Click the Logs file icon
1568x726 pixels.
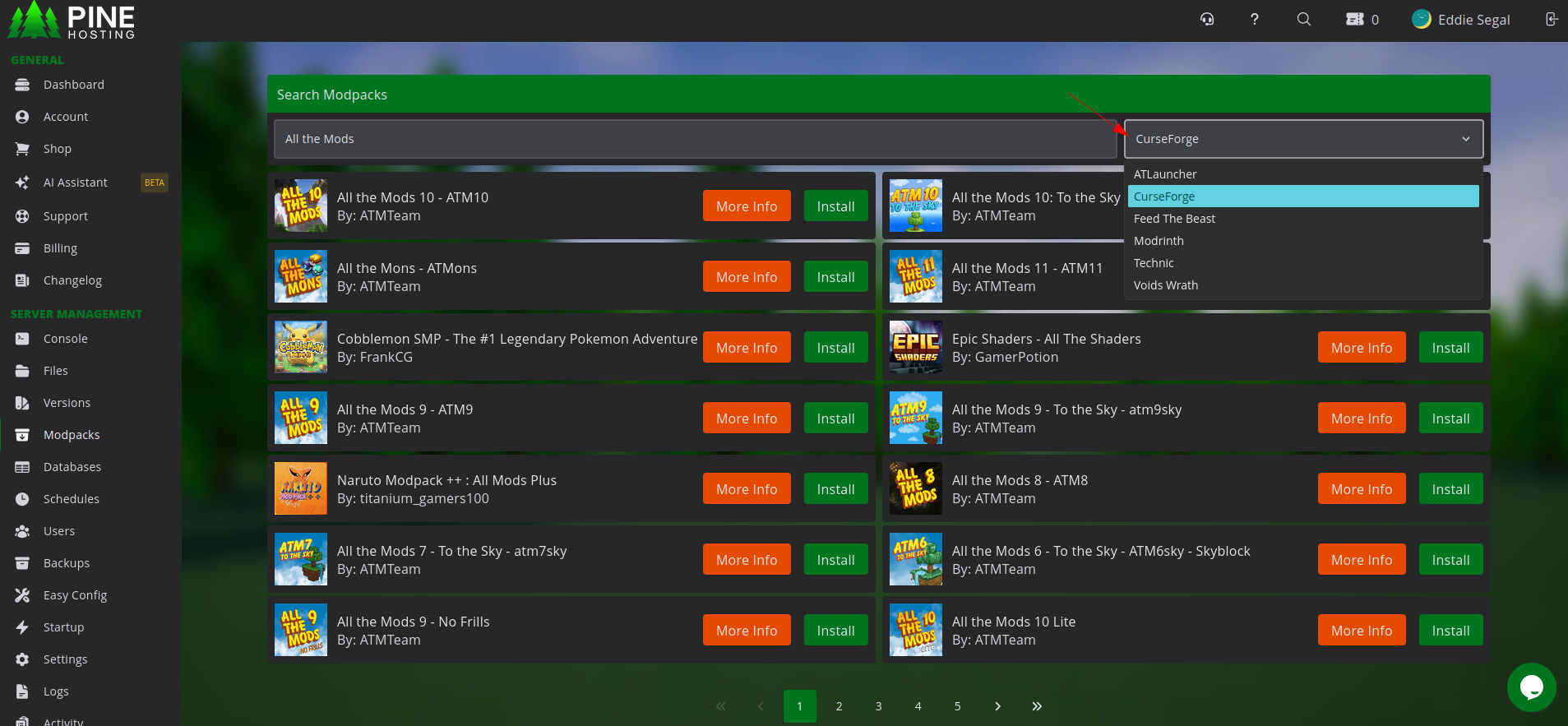(22, 691)
